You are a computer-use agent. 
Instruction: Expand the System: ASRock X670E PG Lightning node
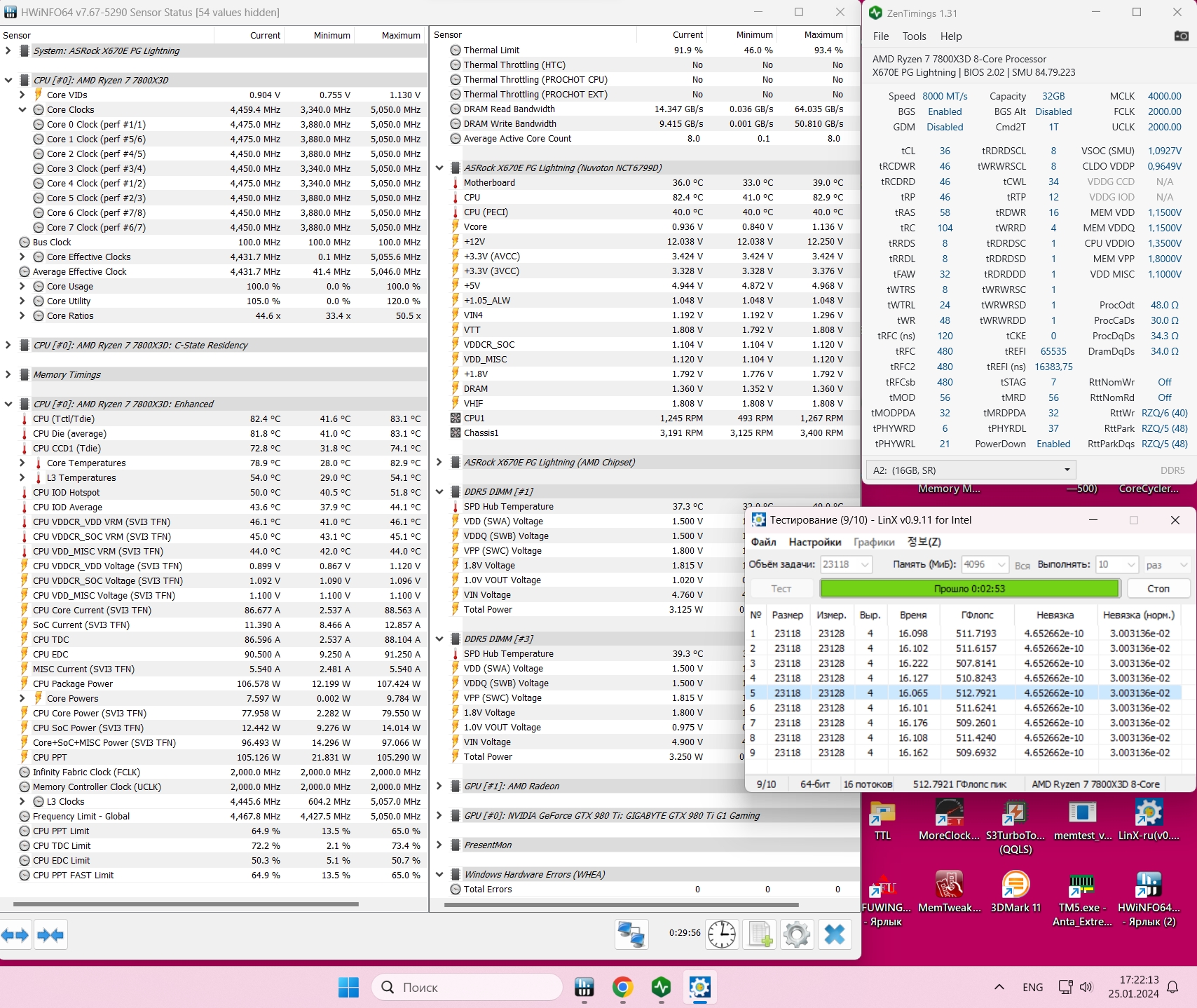click(x=8, y=50)
